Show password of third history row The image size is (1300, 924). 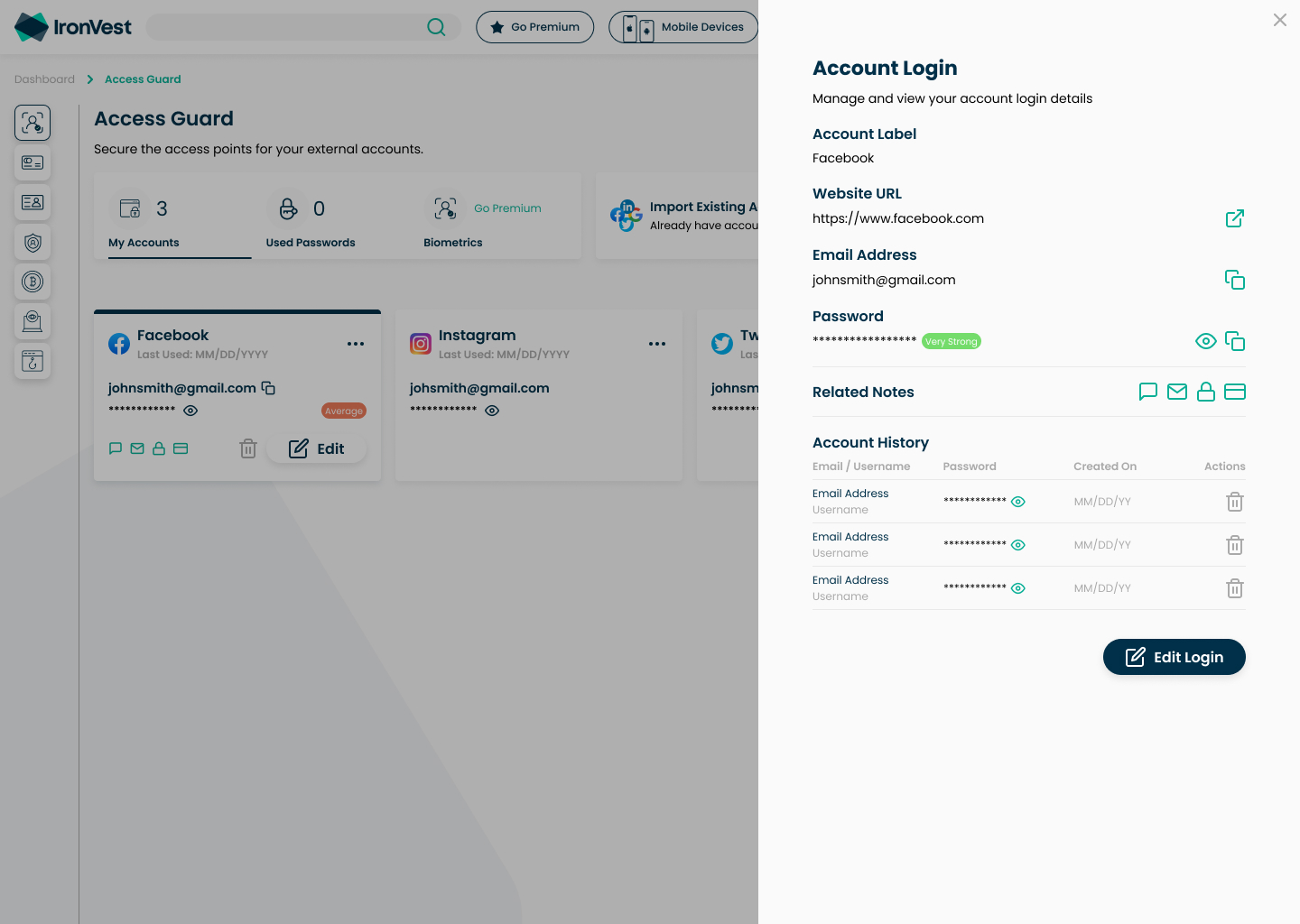pos(1018,588)
